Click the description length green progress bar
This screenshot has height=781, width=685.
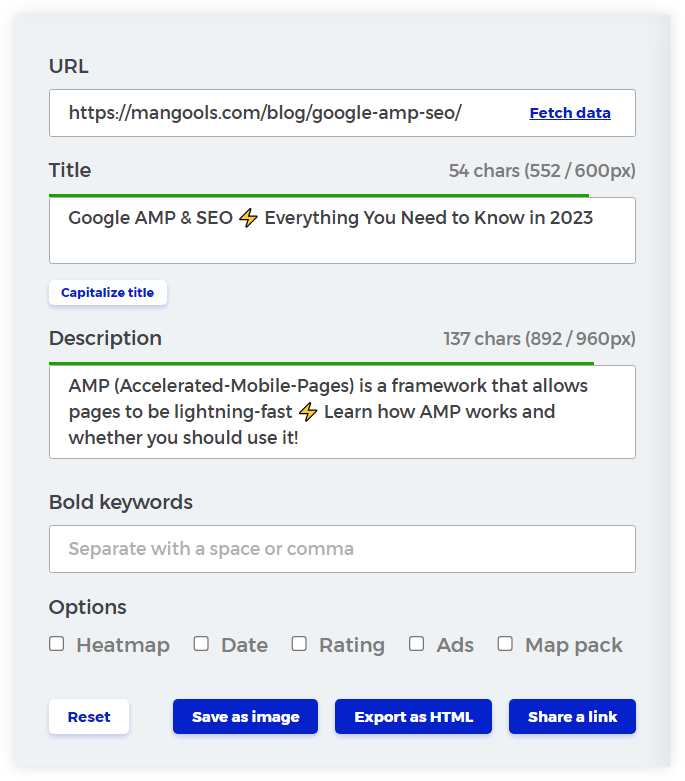321,364
